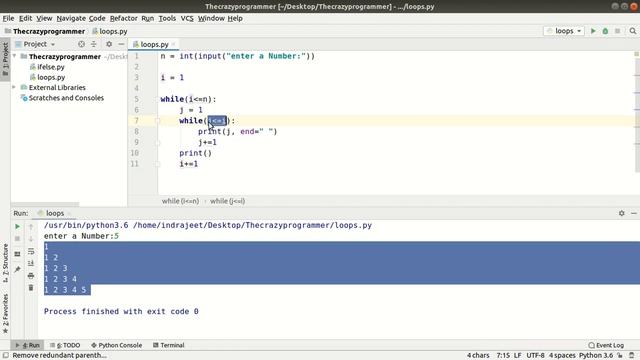Open the VCS menu

[187, 18]
